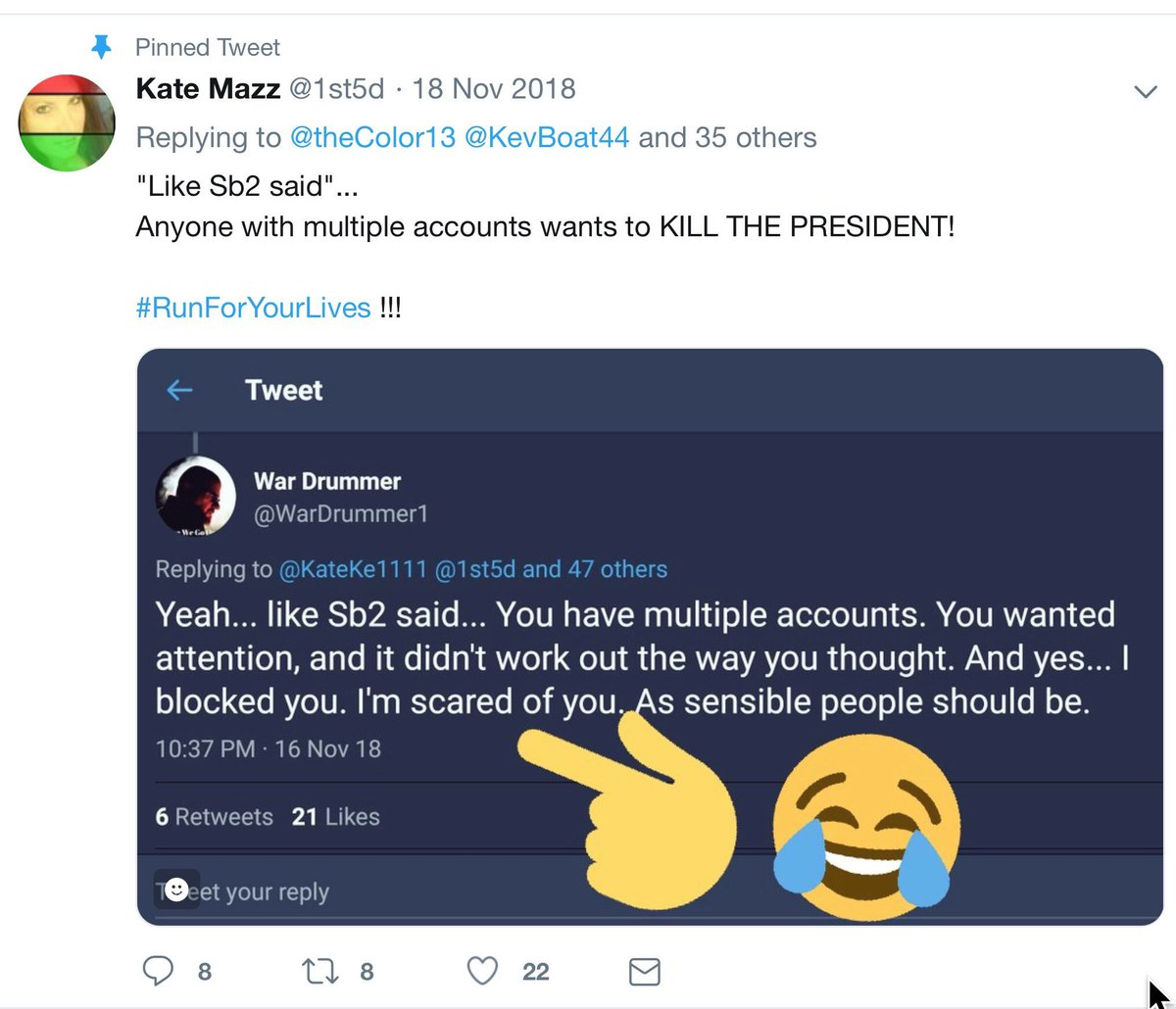
Task: Like the tweet with the heart icon
Action: point(482,971)
